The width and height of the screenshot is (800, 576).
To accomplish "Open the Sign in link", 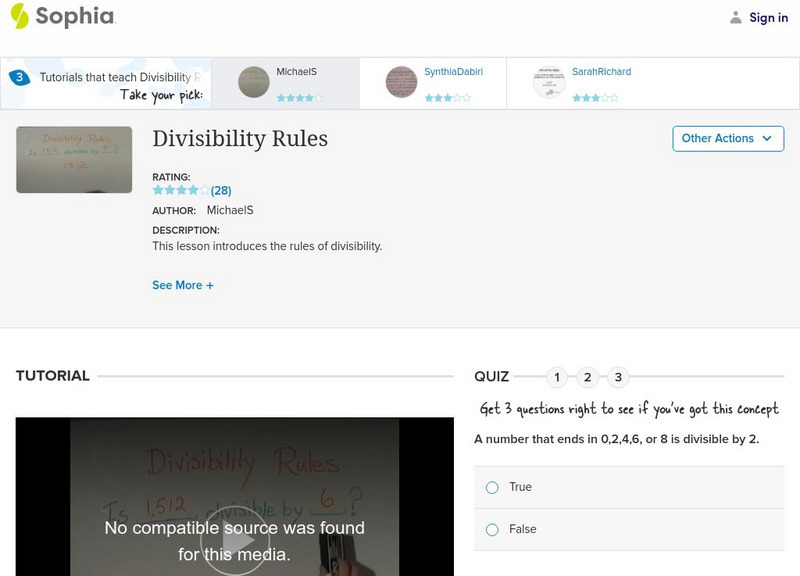I will click(x=768, y=18).
